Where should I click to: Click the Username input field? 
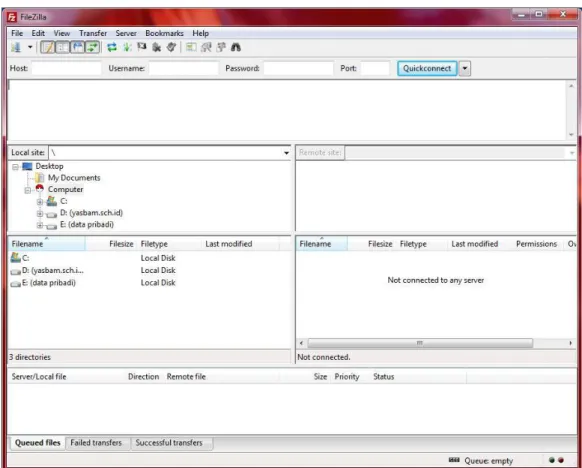pos(184,68)
